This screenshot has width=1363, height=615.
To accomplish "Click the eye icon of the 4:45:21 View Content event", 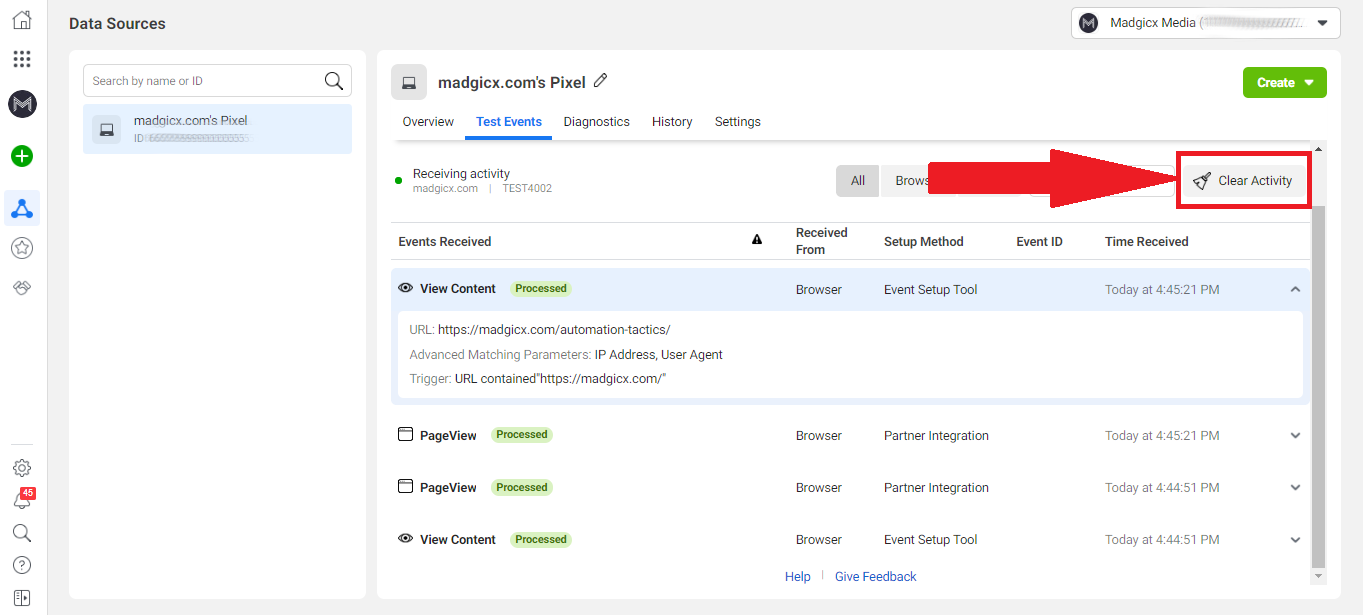I will coord(406,288).
